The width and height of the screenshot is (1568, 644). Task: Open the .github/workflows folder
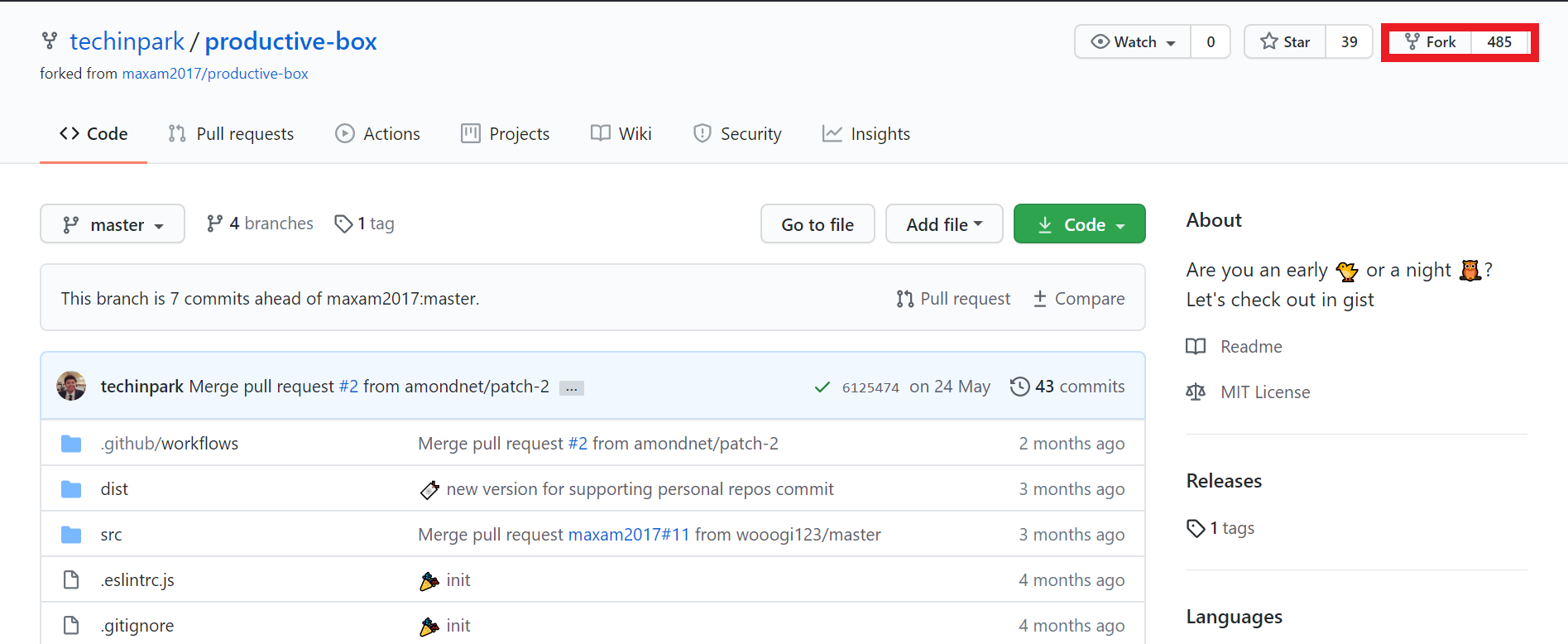(170, 444)
